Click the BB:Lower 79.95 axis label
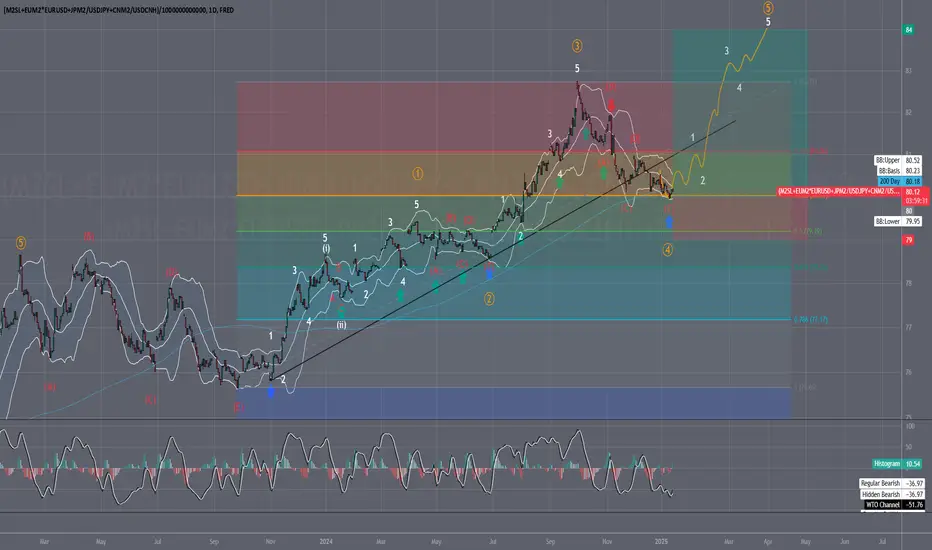The width and height of the screenshot is (932, 550). (898, 221)
